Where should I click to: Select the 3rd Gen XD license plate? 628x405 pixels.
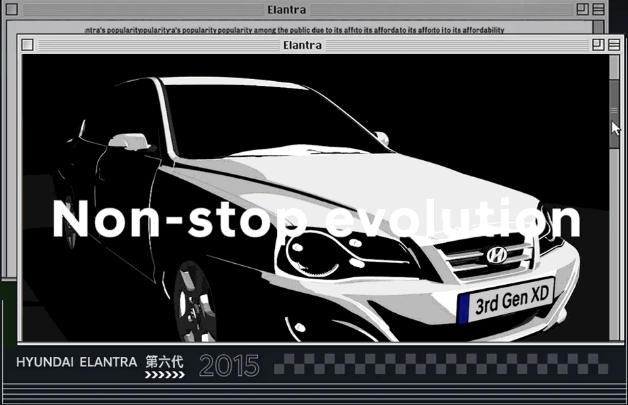(x=512, y=303)
